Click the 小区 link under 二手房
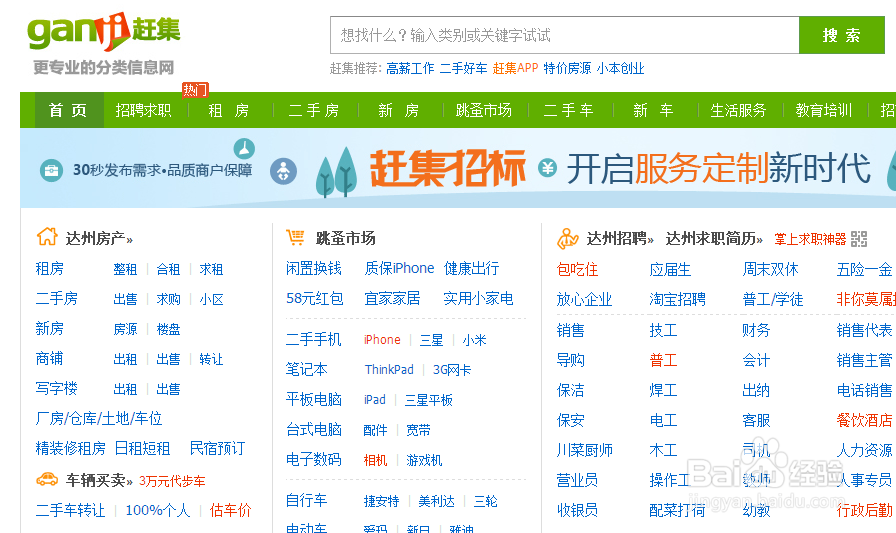 (x=211, y=299)
